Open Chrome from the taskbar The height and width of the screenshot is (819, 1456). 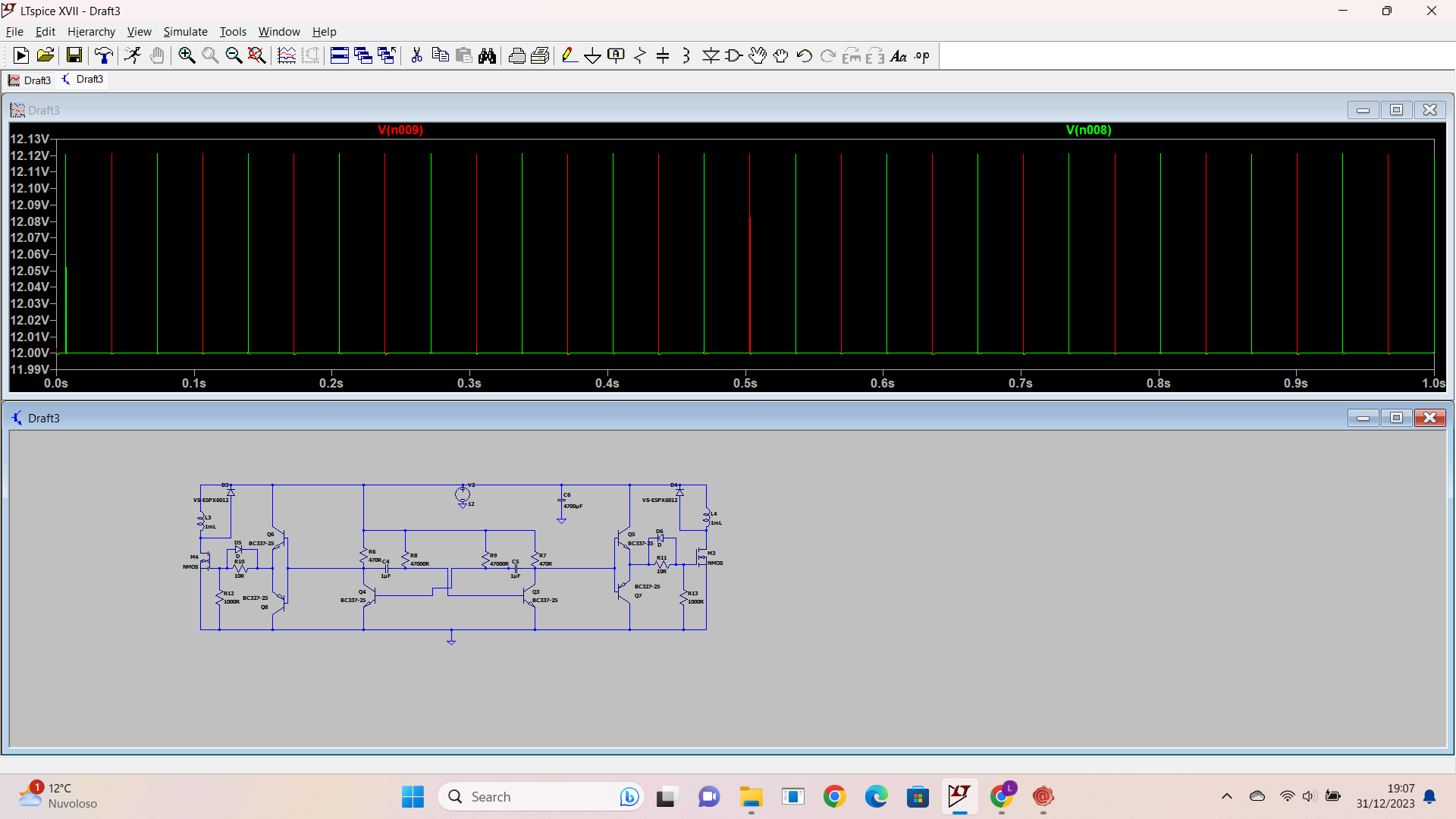[834, 796]
